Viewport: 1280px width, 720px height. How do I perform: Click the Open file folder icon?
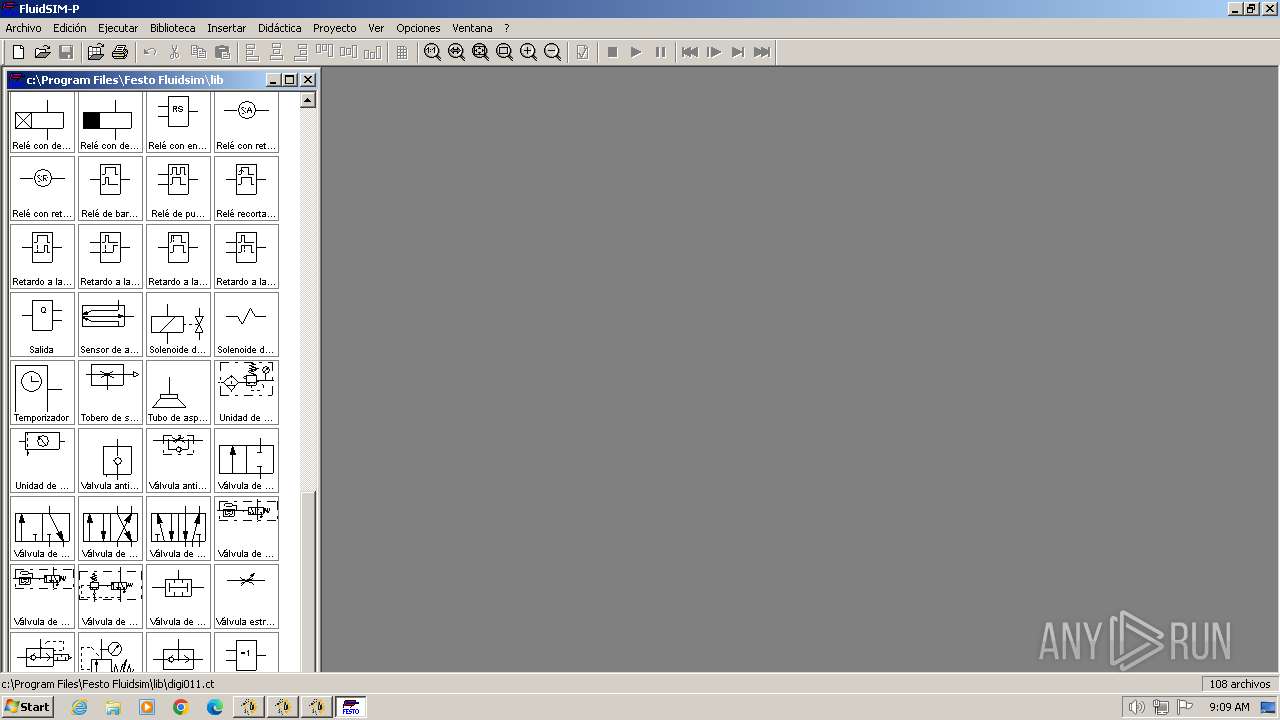42,52
